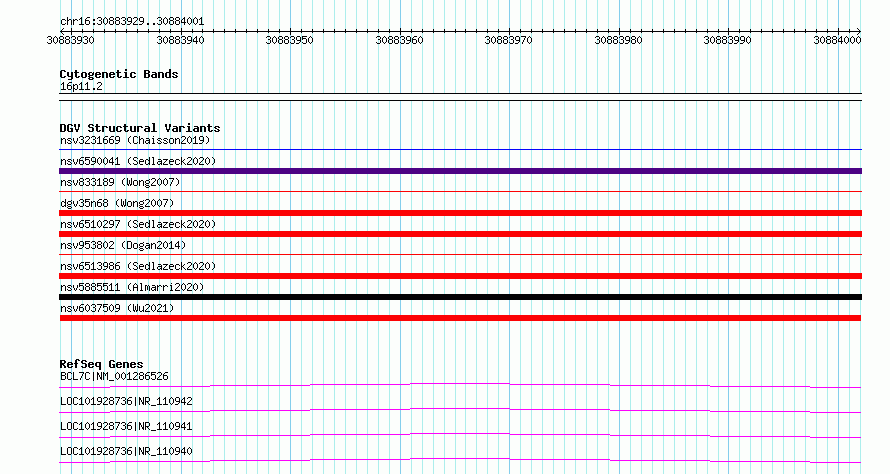The image size is (890, 474).
Task: Open variant label nsv6037509 (Wu2021)
Action: [117, 308]
